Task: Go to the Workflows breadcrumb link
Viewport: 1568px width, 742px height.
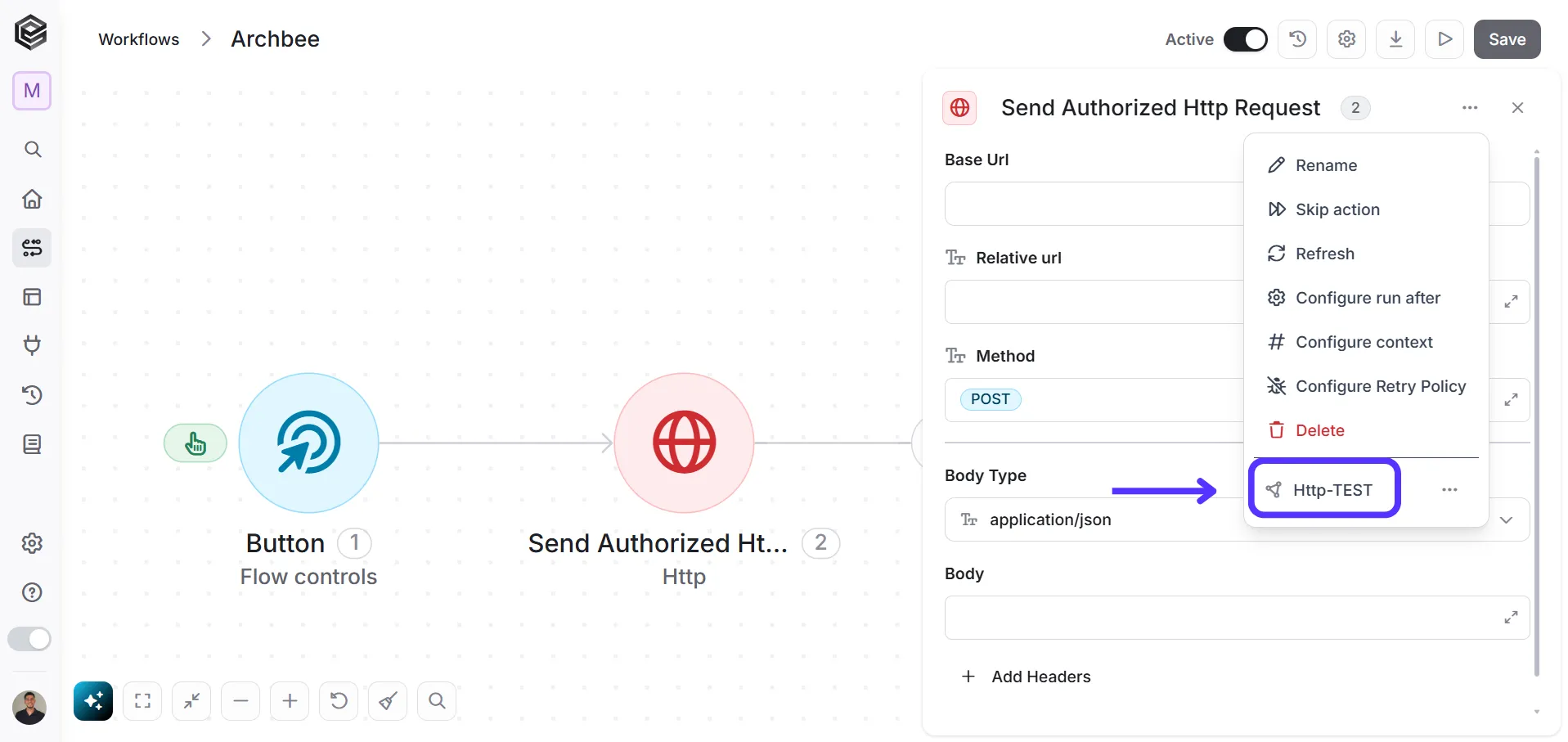Action: click(x=139, y=39)
